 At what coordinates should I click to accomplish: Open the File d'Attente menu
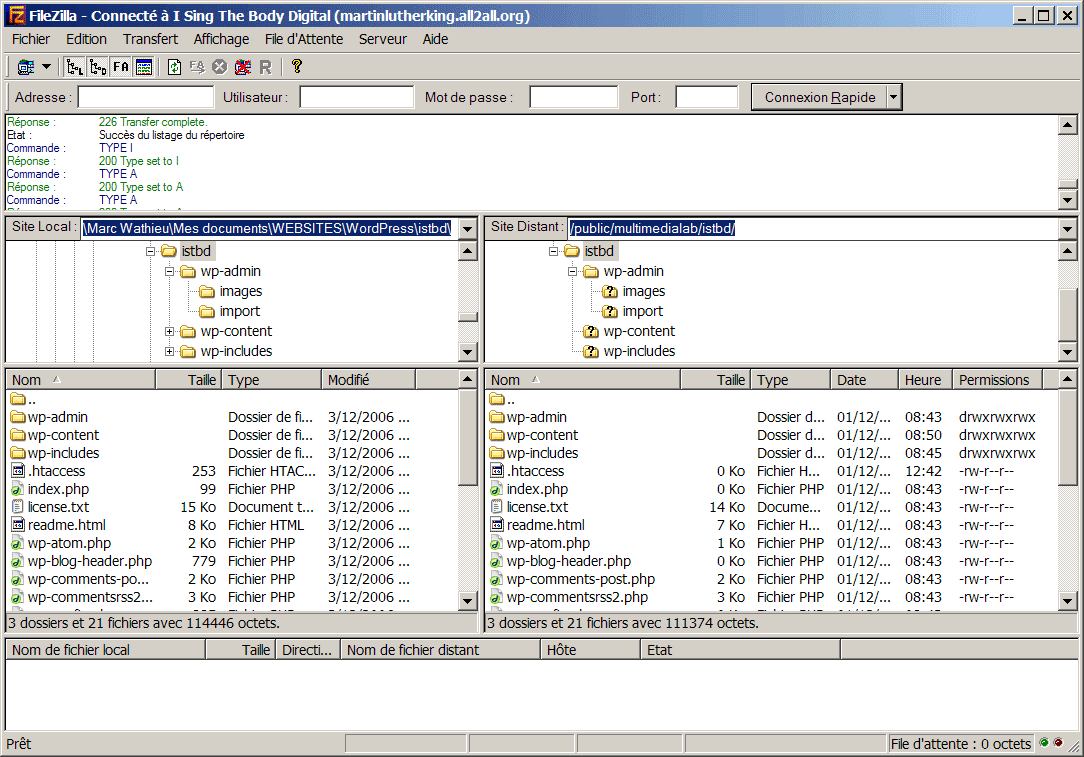(x=304, y=39)
